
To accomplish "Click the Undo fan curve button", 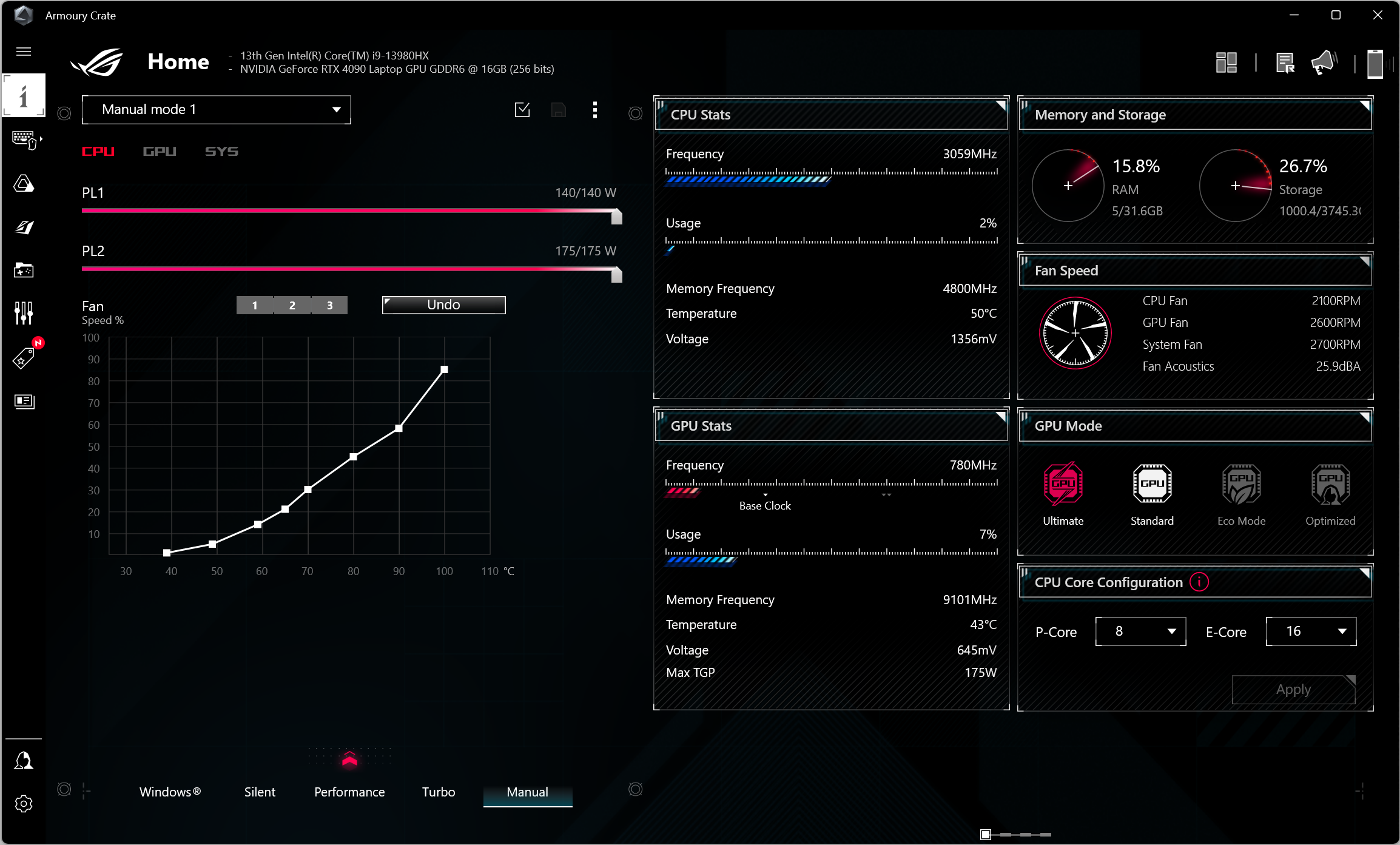I will (443, 305).
